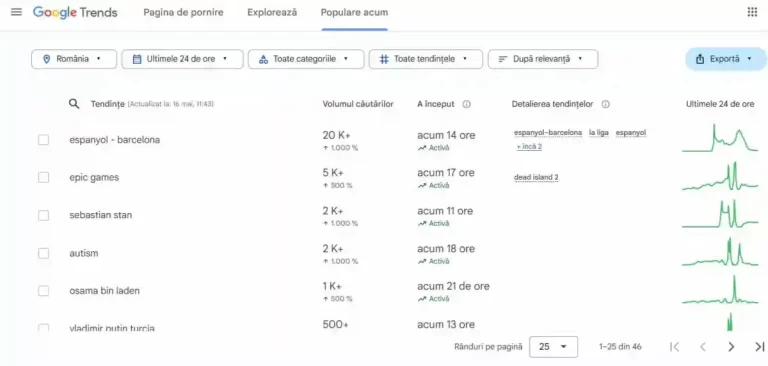The height and width of the screenshot is (366, 768).
Task: Click the Google Trends logo
Action: tap(75, 12)
